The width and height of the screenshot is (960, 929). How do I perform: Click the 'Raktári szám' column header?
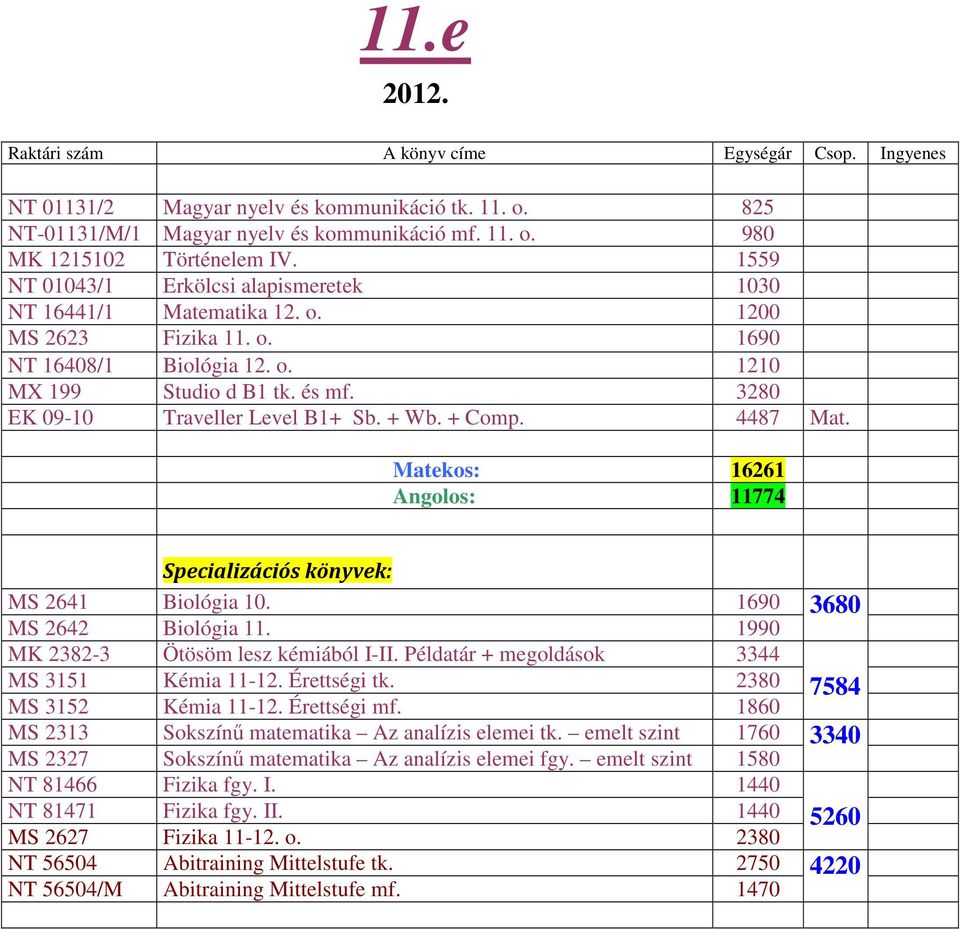point(55,153)
